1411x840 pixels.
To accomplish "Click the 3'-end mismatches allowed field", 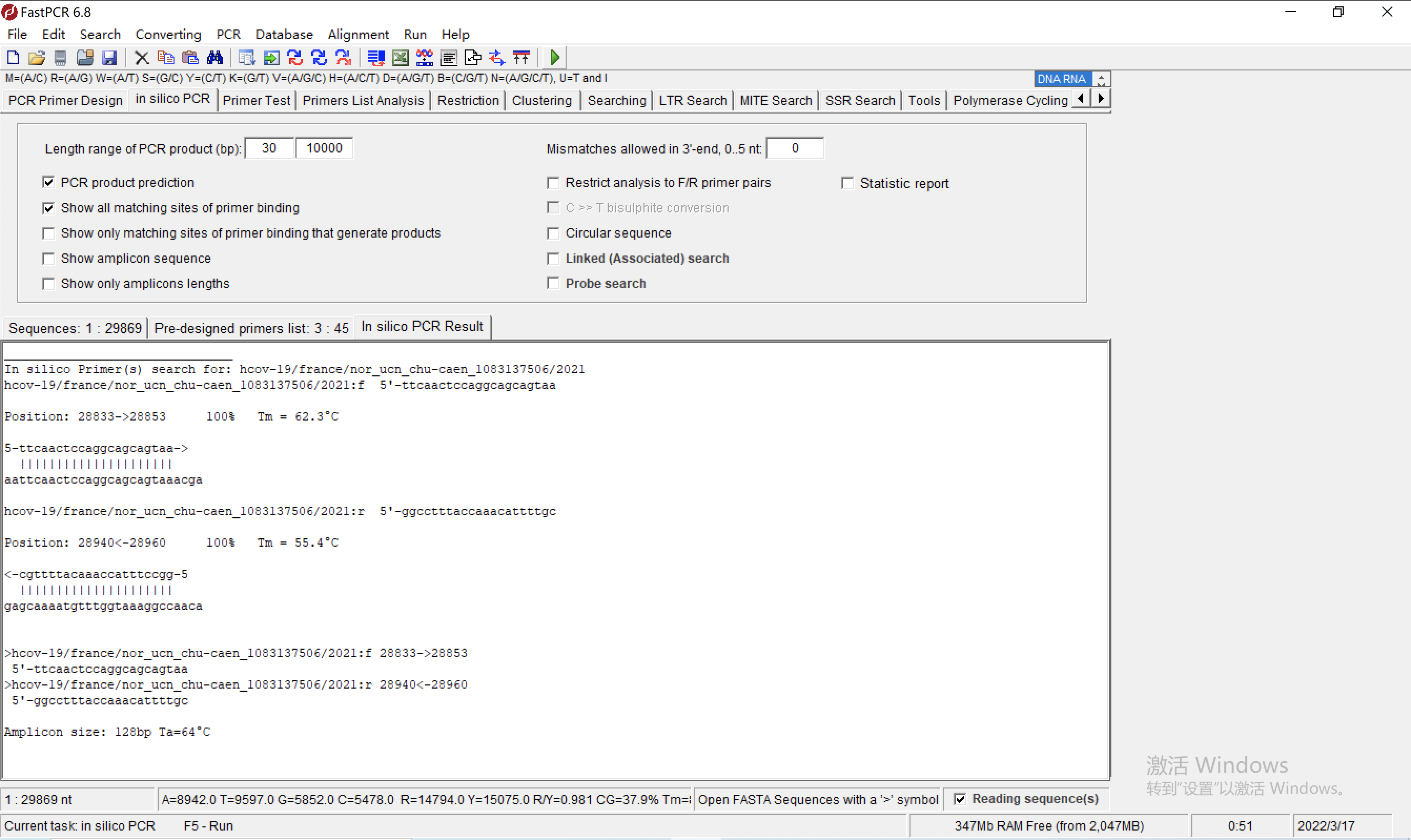I will click(795, 148).
